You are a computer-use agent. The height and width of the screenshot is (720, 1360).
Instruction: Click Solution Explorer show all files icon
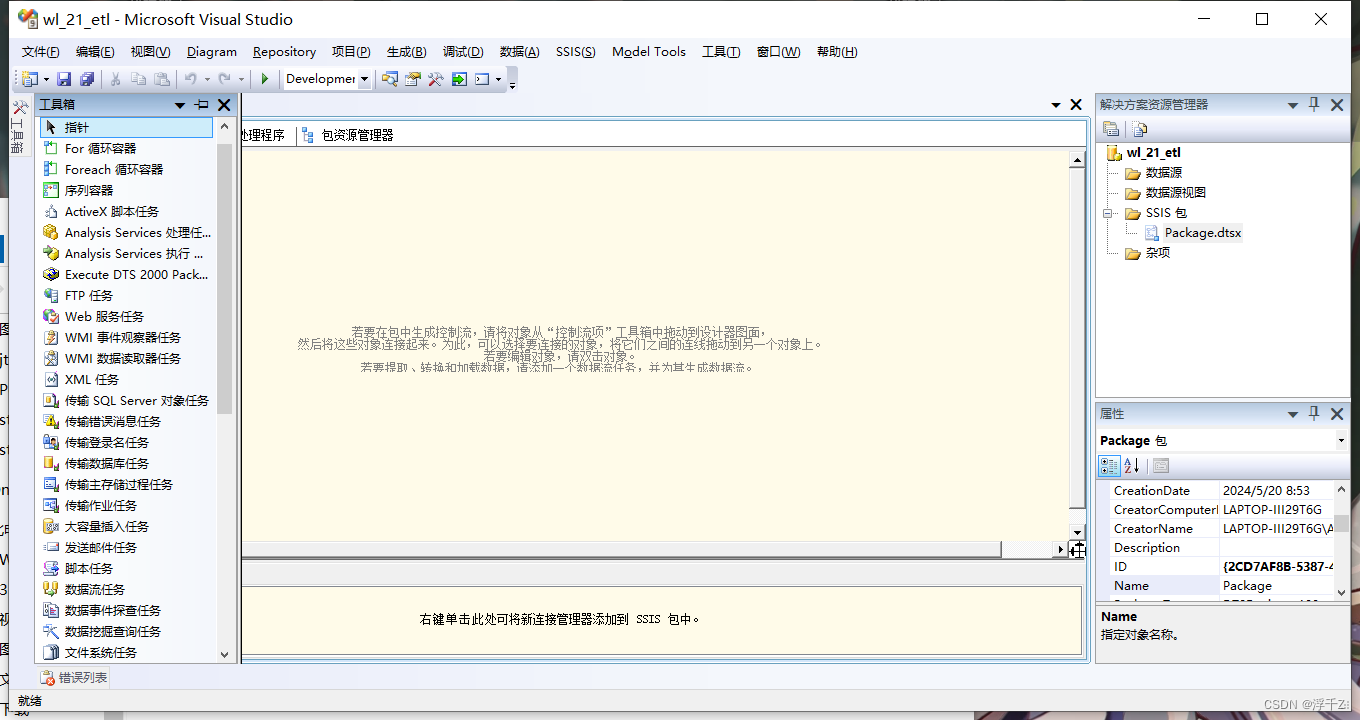coord(1140,129)
